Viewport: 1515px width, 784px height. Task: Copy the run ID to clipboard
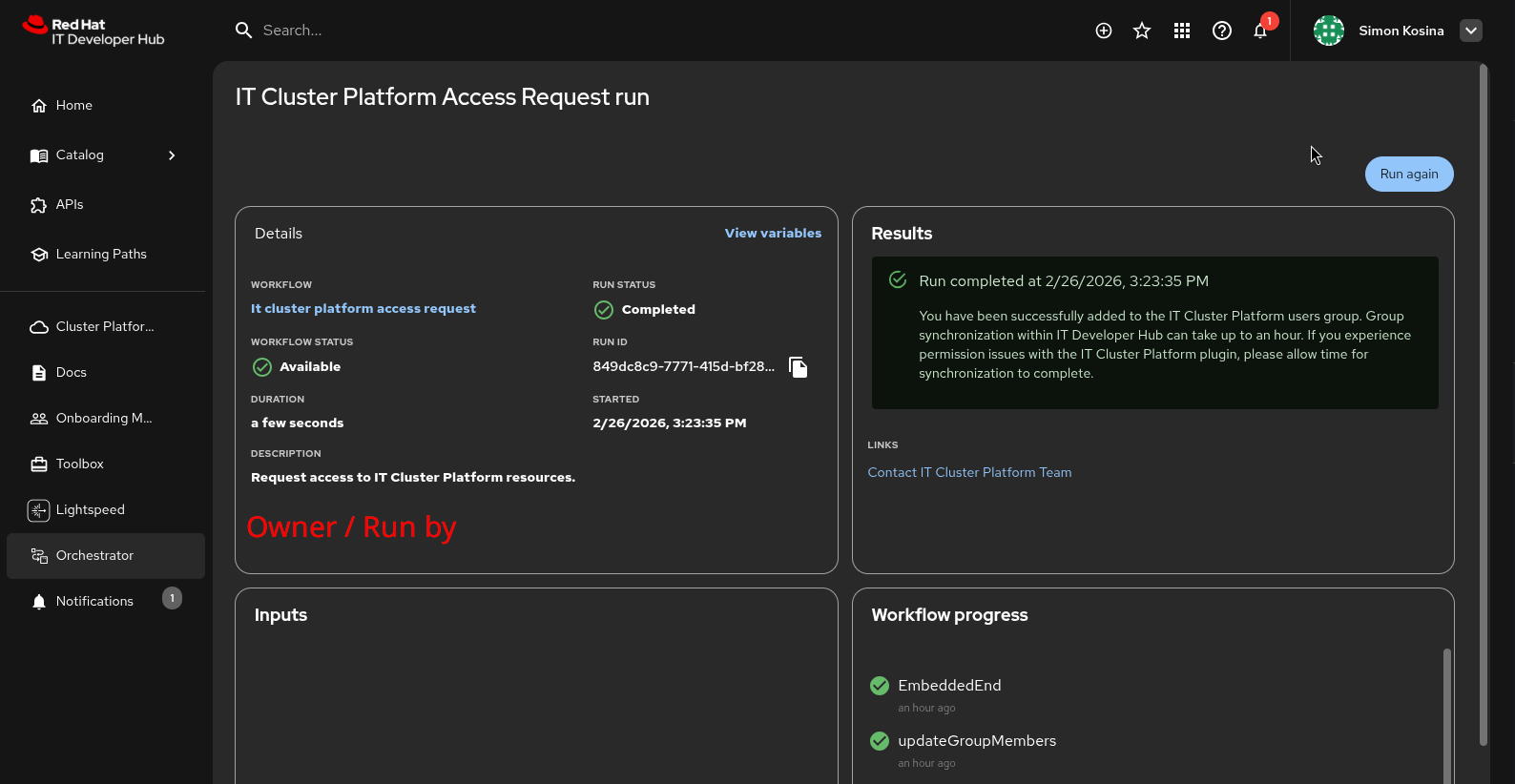[799, 367]
